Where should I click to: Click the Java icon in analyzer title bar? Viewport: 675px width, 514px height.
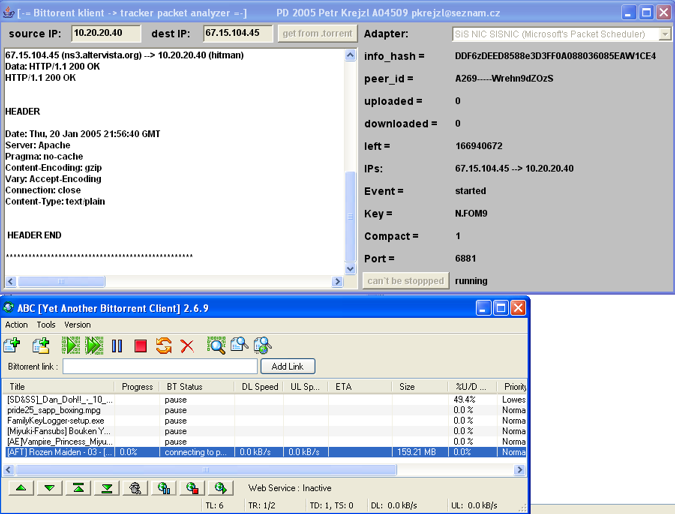[x=8, y=13]
